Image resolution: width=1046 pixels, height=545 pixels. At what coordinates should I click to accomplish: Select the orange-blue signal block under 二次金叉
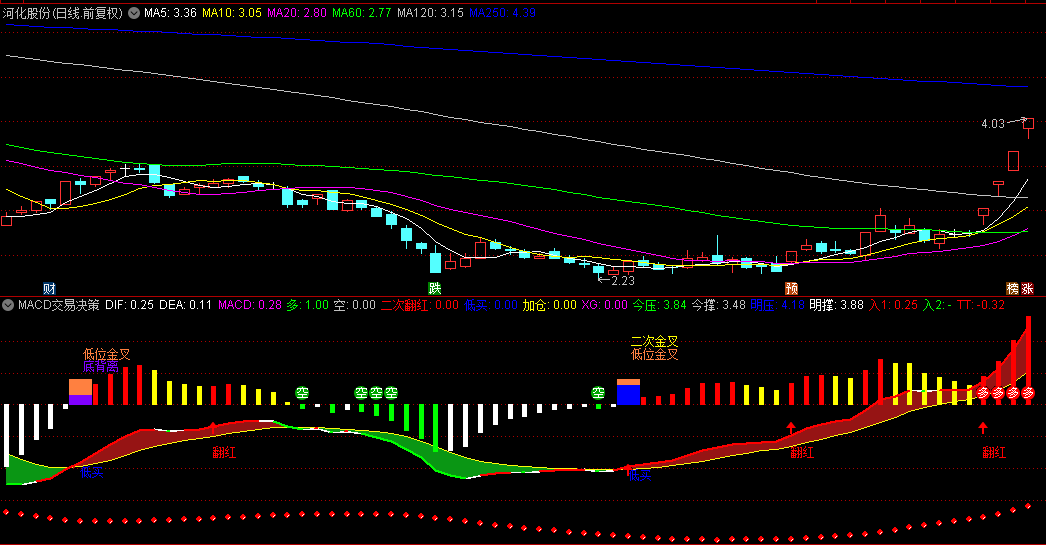628,392
